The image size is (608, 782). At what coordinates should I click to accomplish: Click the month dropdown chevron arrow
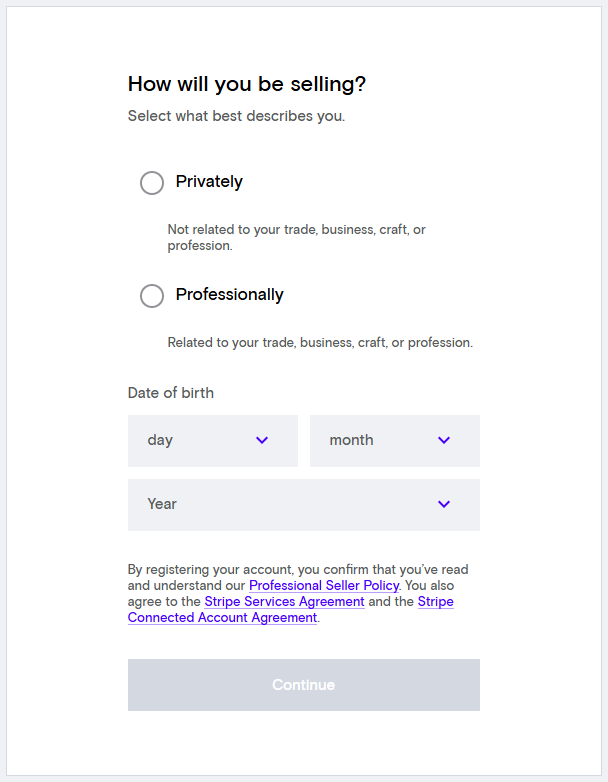click(444, 441)
